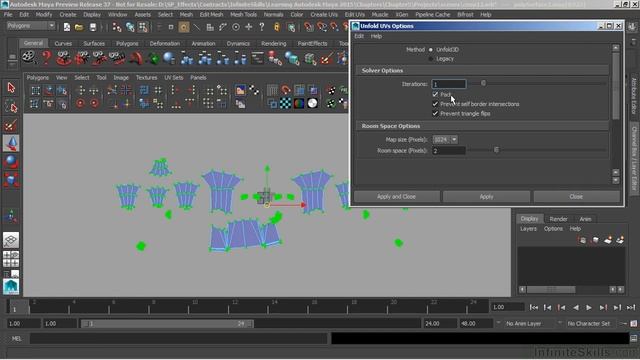This screenshot has height=360, width=640.
Task: Select the Unfold3D method radio button
Action: coord(431,50)
